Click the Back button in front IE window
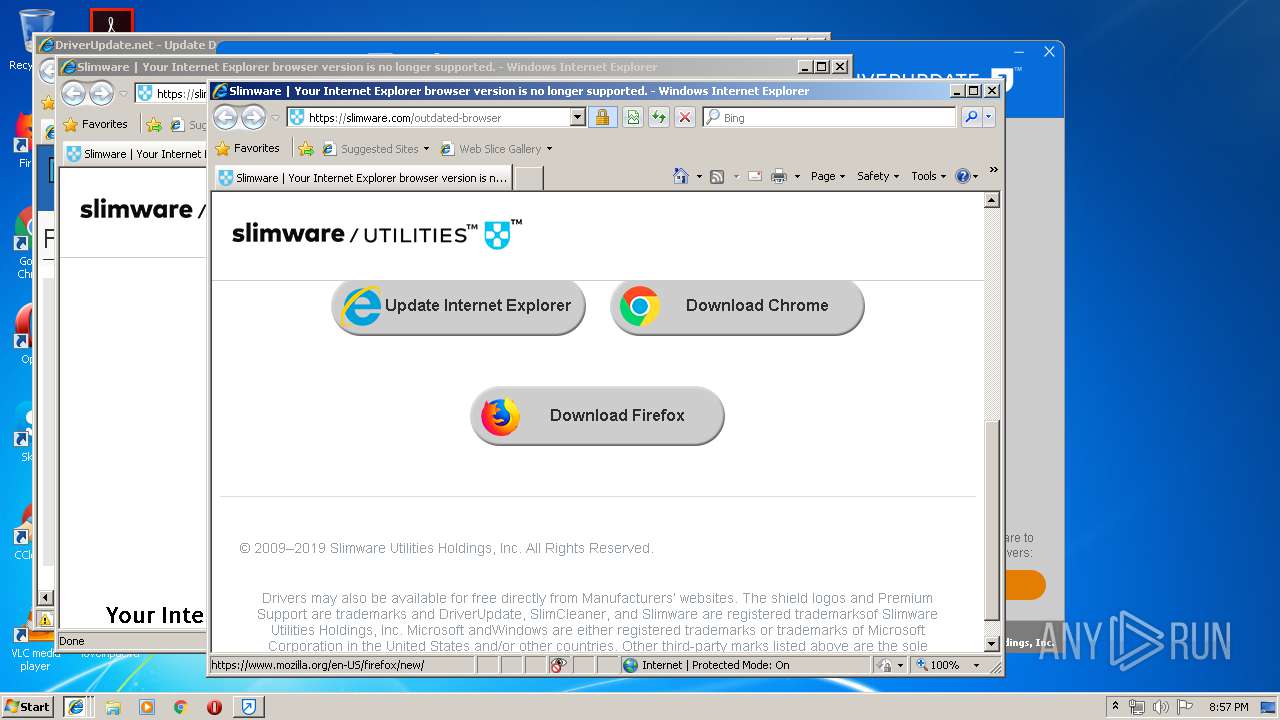Image resolution: width=1280 pixels, height=720 pixels. 225,117
